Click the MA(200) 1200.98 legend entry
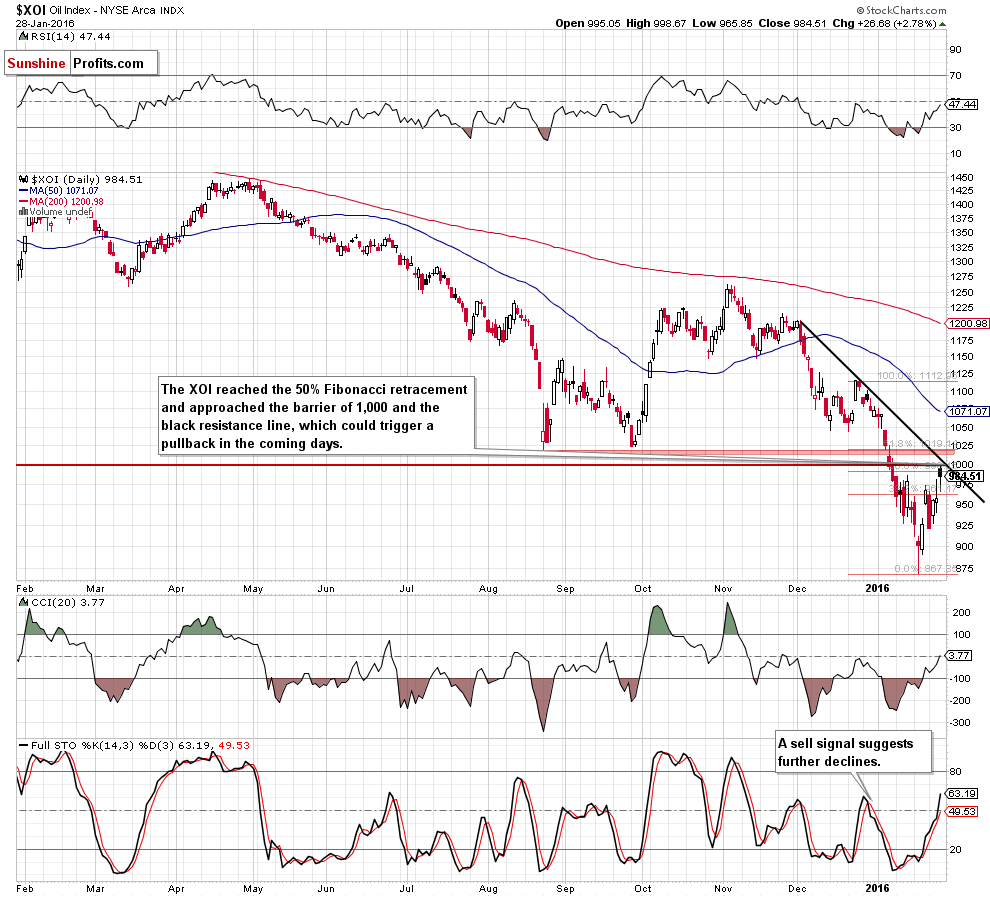This screenshot has height=897, width=990. click(62, 201)
